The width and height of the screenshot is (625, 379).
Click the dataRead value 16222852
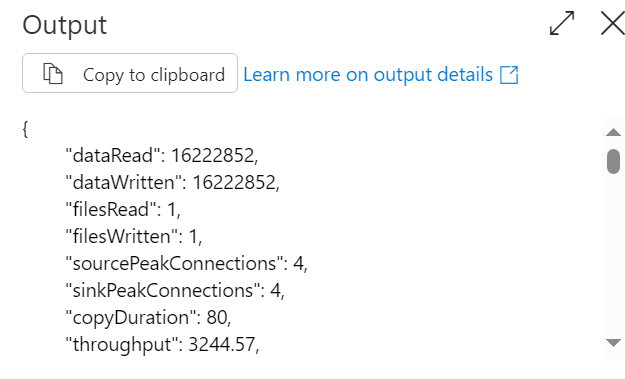tap(214, 155)
